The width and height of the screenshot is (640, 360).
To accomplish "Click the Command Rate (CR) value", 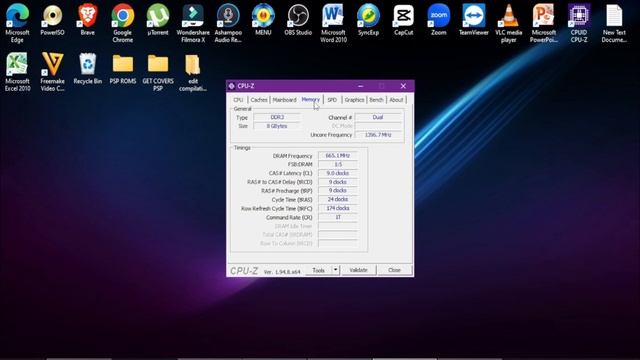I will coord(338,217).
